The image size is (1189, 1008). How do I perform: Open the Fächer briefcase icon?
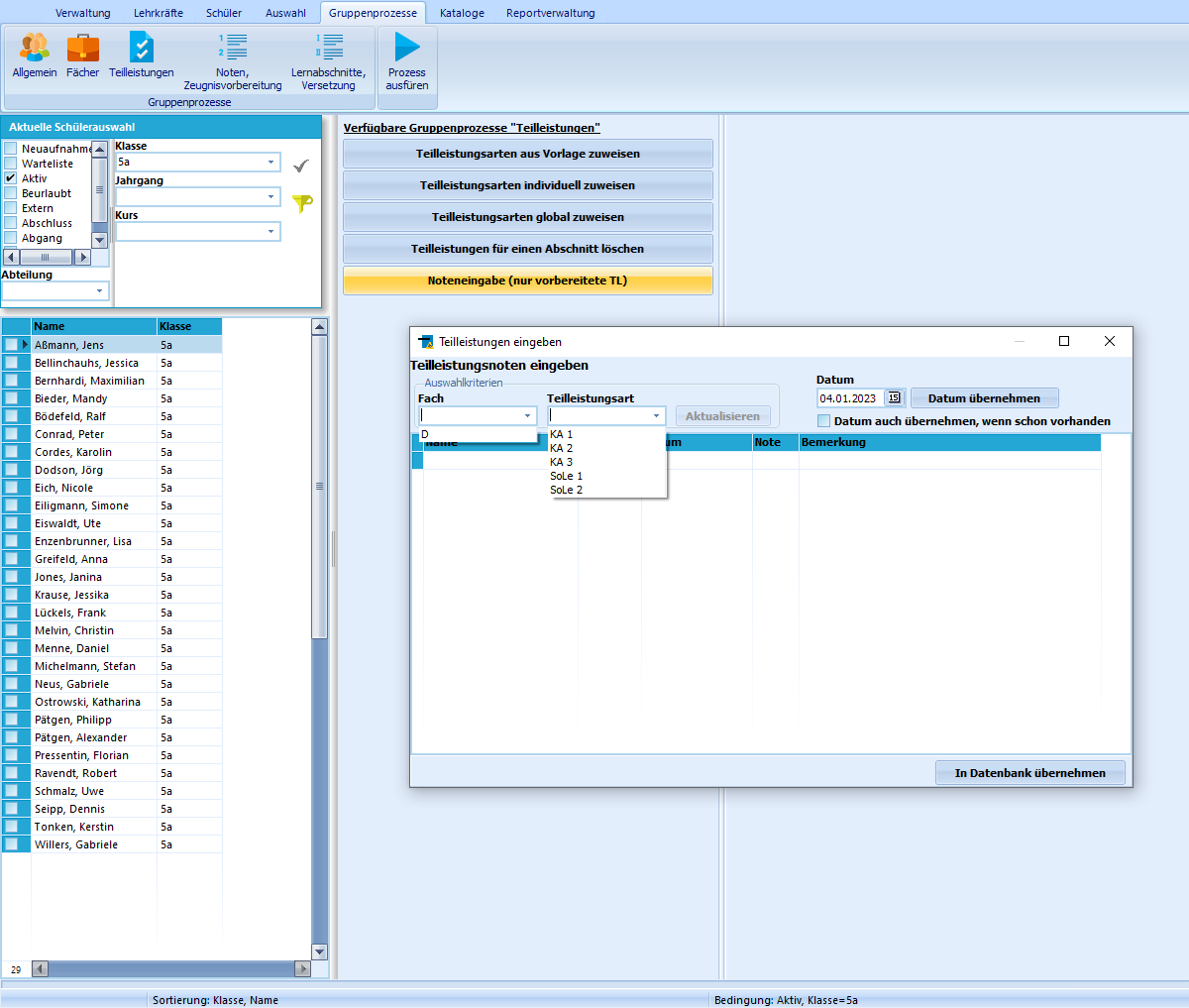click(x=83, y=56)
